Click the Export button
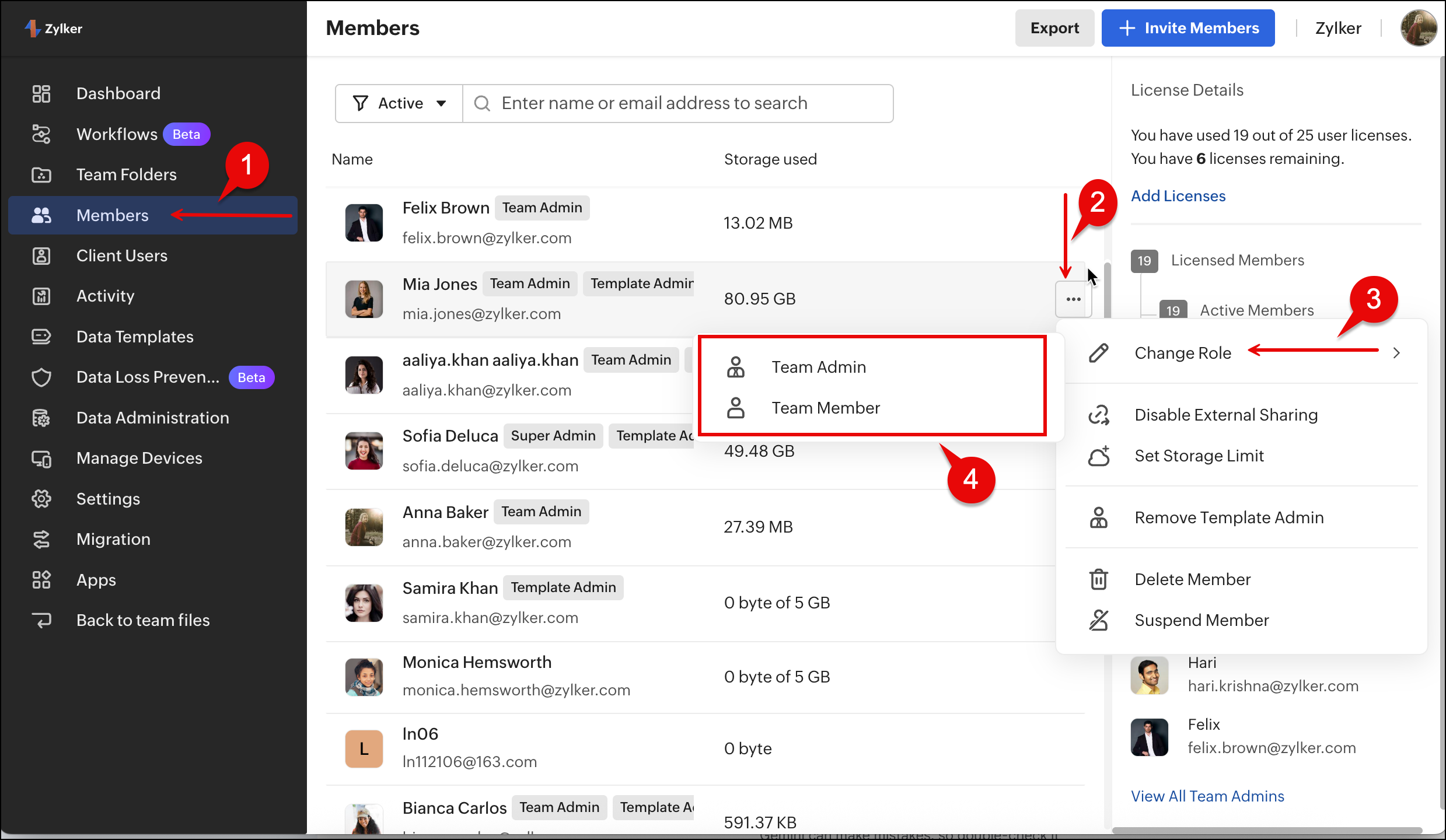Screen dimensions: 1446x840 tap(1054, 28)
